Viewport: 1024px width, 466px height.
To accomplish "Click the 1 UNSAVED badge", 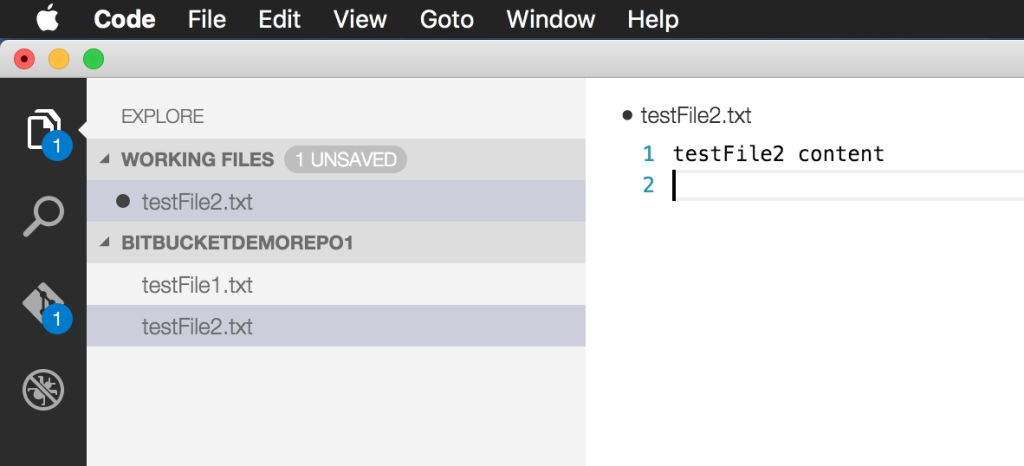I will click(x=345, y=159).
